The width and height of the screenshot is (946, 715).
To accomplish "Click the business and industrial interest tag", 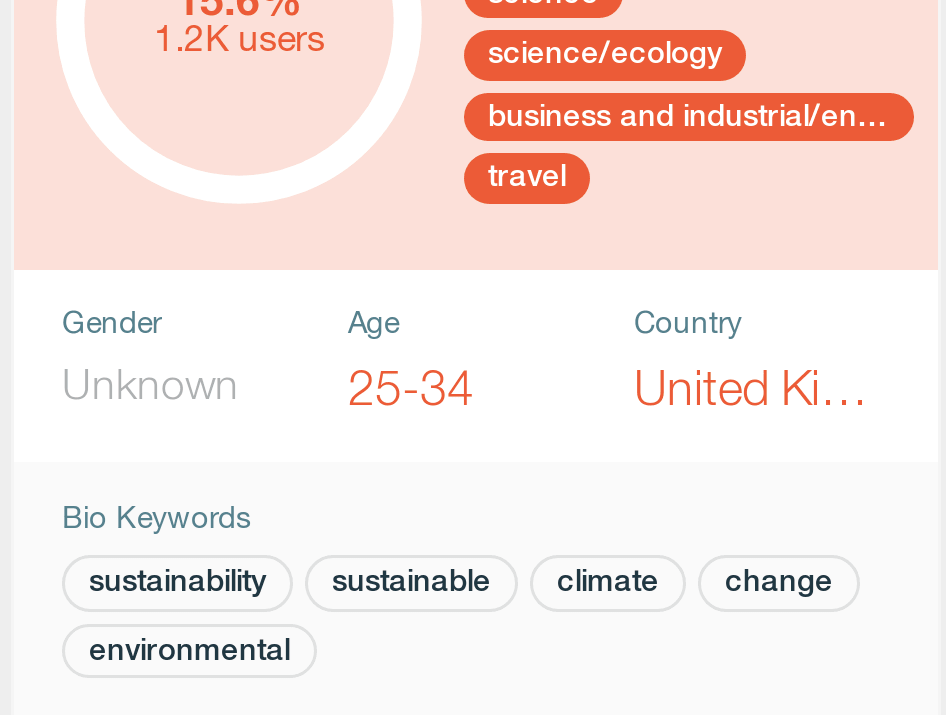I will click(688, 117).
